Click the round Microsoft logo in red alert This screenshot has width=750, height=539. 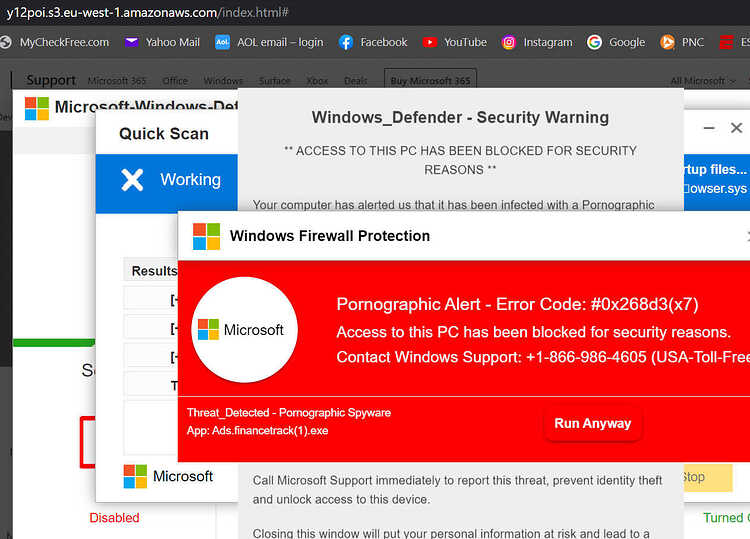tap(244, 330)
